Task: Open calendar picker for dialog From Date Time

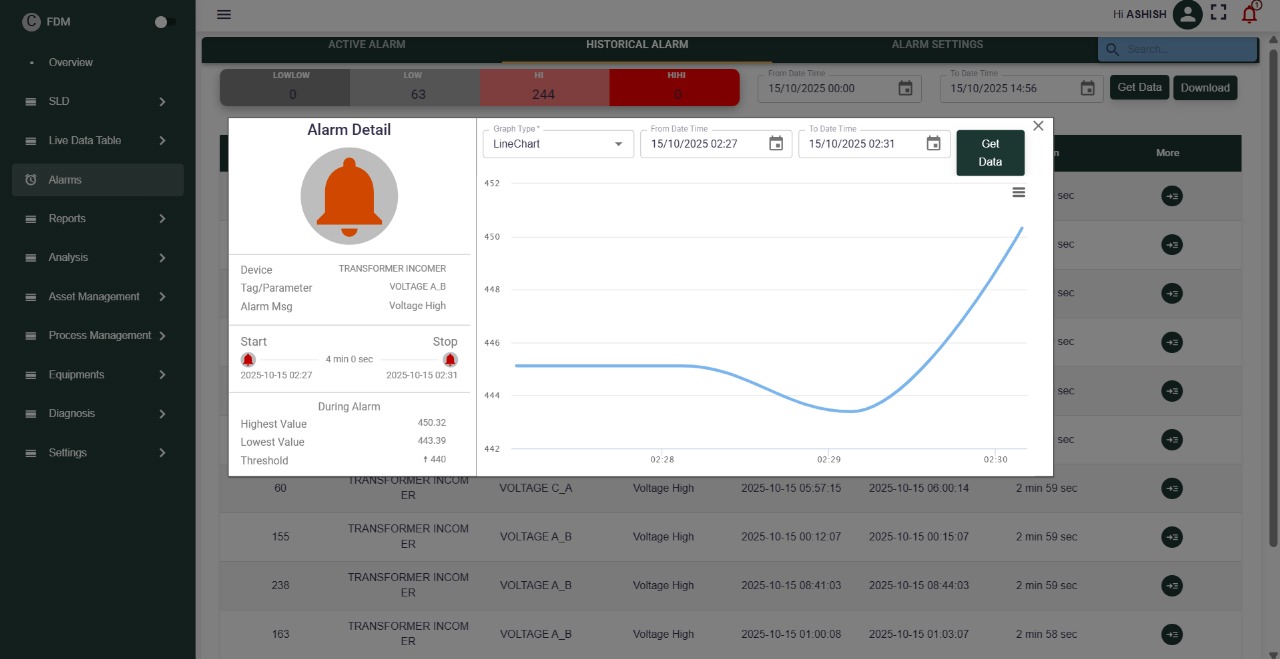Action: coord(775,143)
